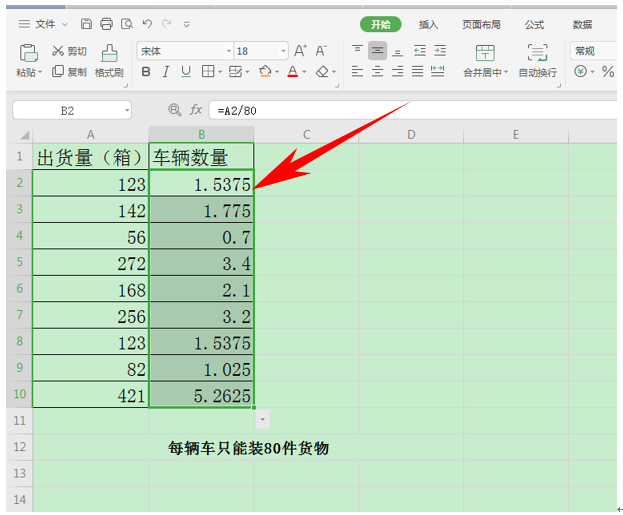Increase font size with A+ icon

(300, 51)
